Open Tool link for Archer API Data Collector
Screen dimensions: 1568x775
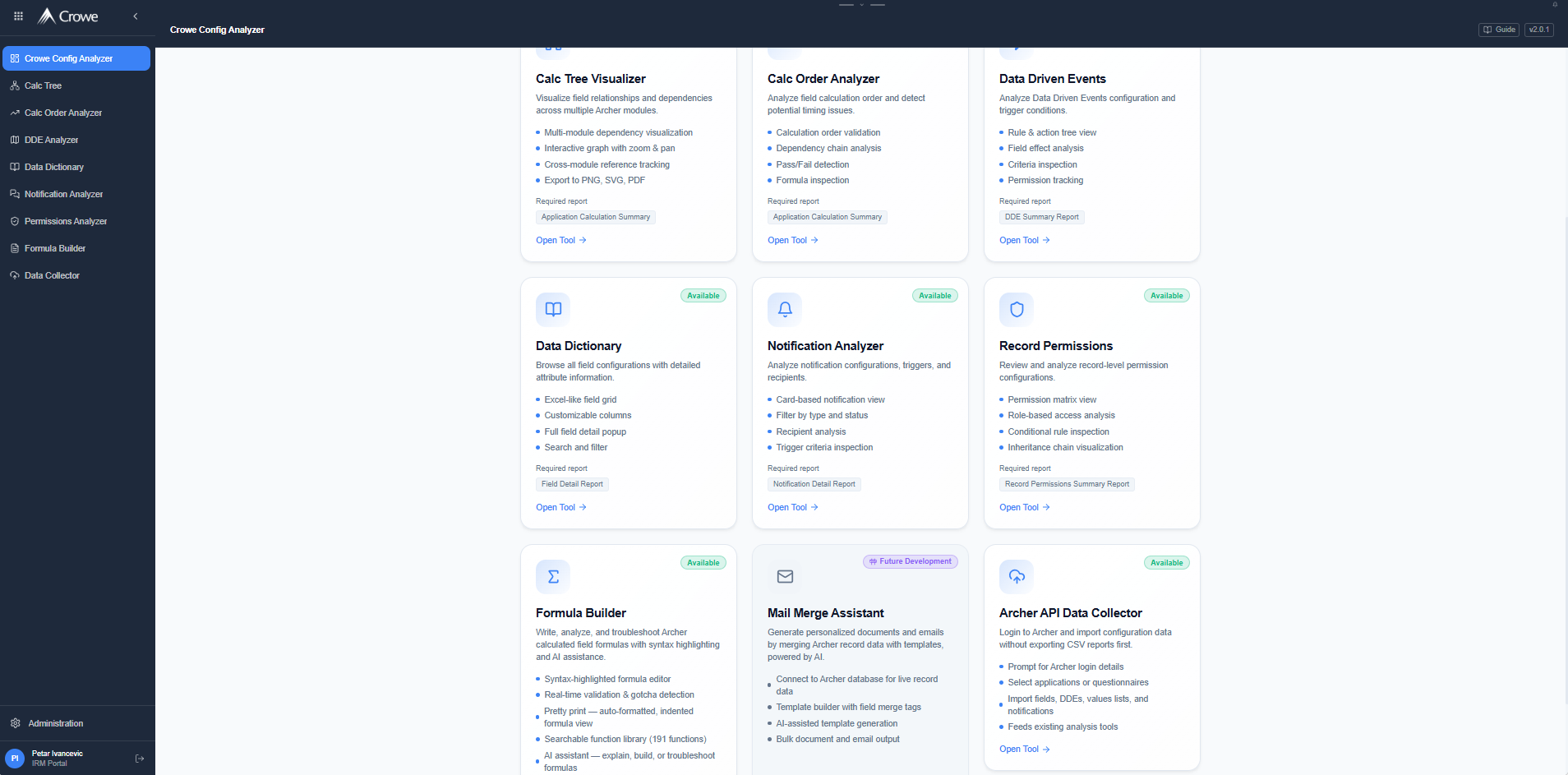pos(1025,749)
